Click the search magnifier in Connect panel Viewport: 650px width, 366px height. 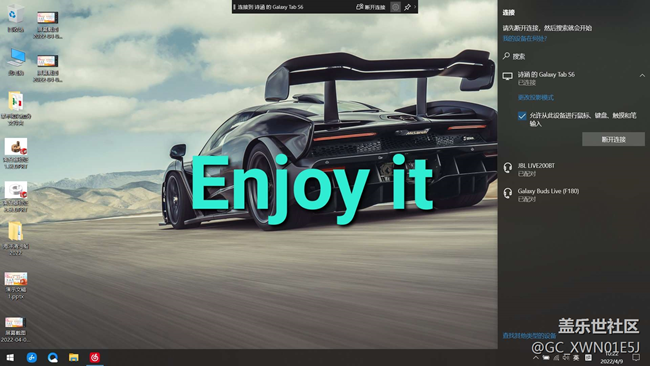click(x=506, y=56)
